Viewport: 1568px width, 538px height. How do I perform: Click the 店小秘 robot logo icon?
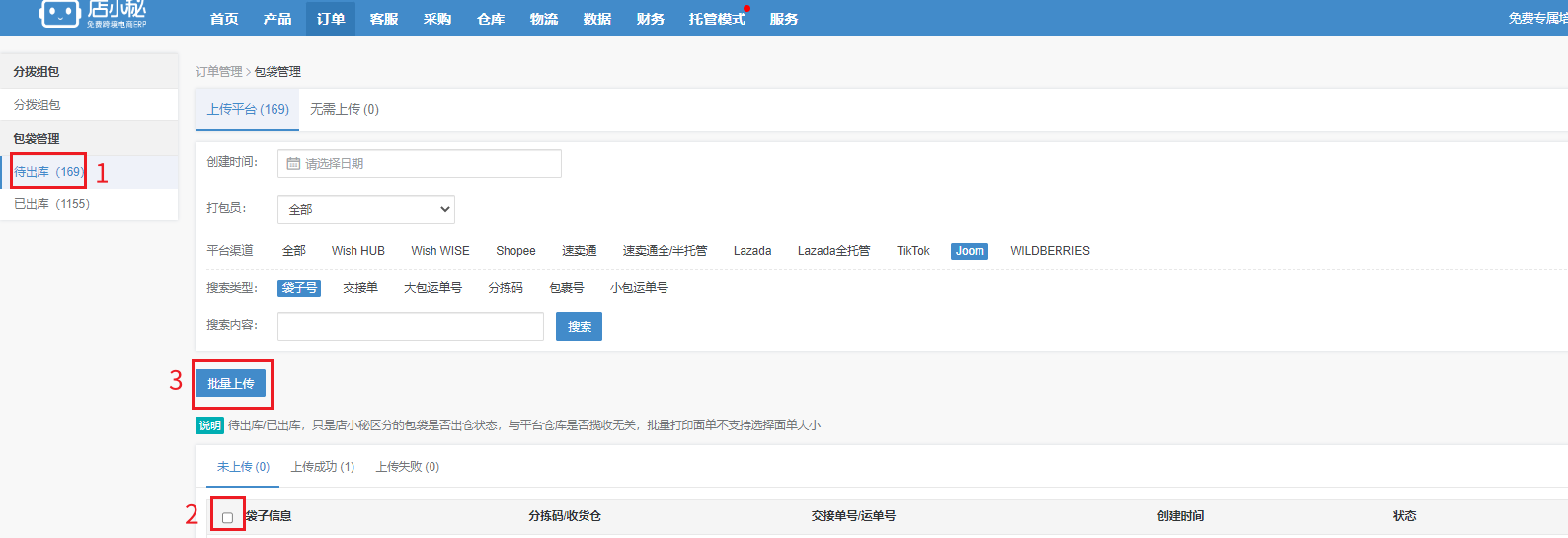click(x=59, y=13)
